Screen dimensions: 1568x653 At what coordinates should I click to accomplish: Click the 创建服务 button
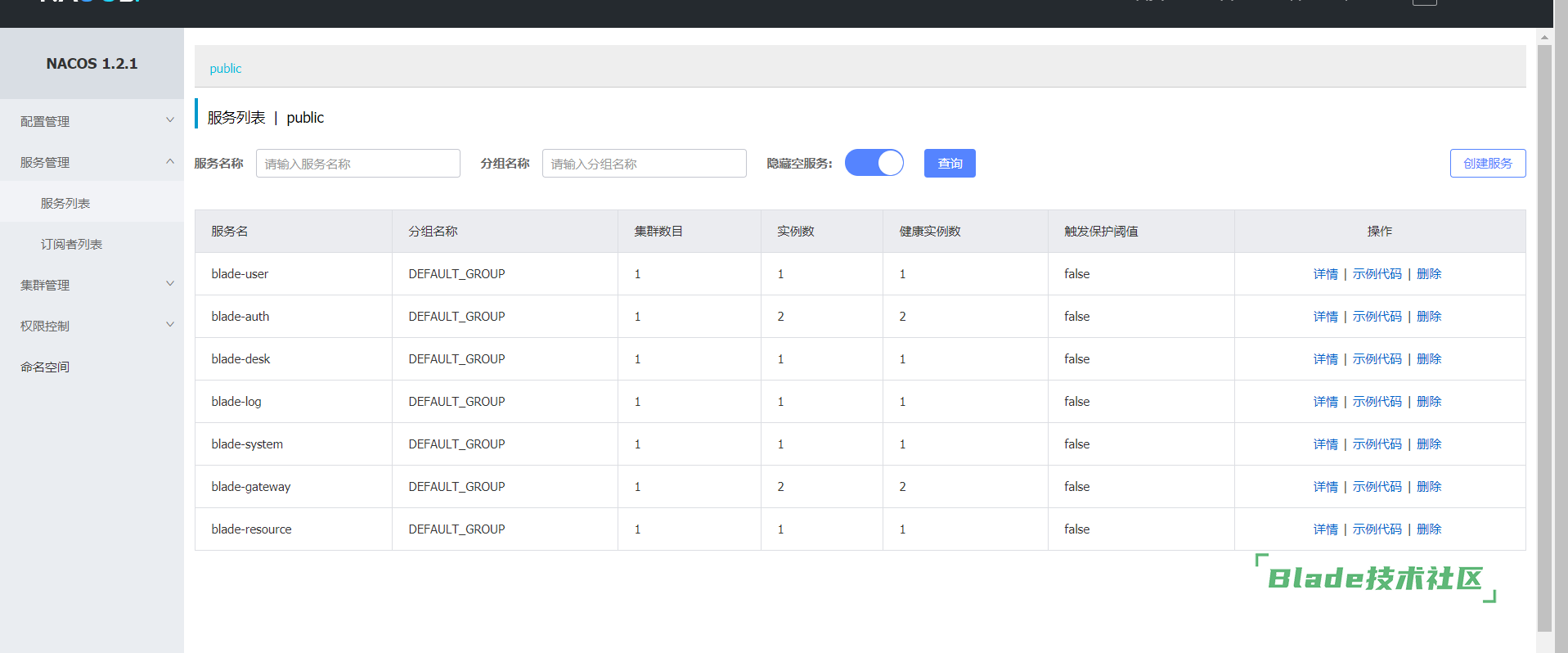click(1488, 163)
